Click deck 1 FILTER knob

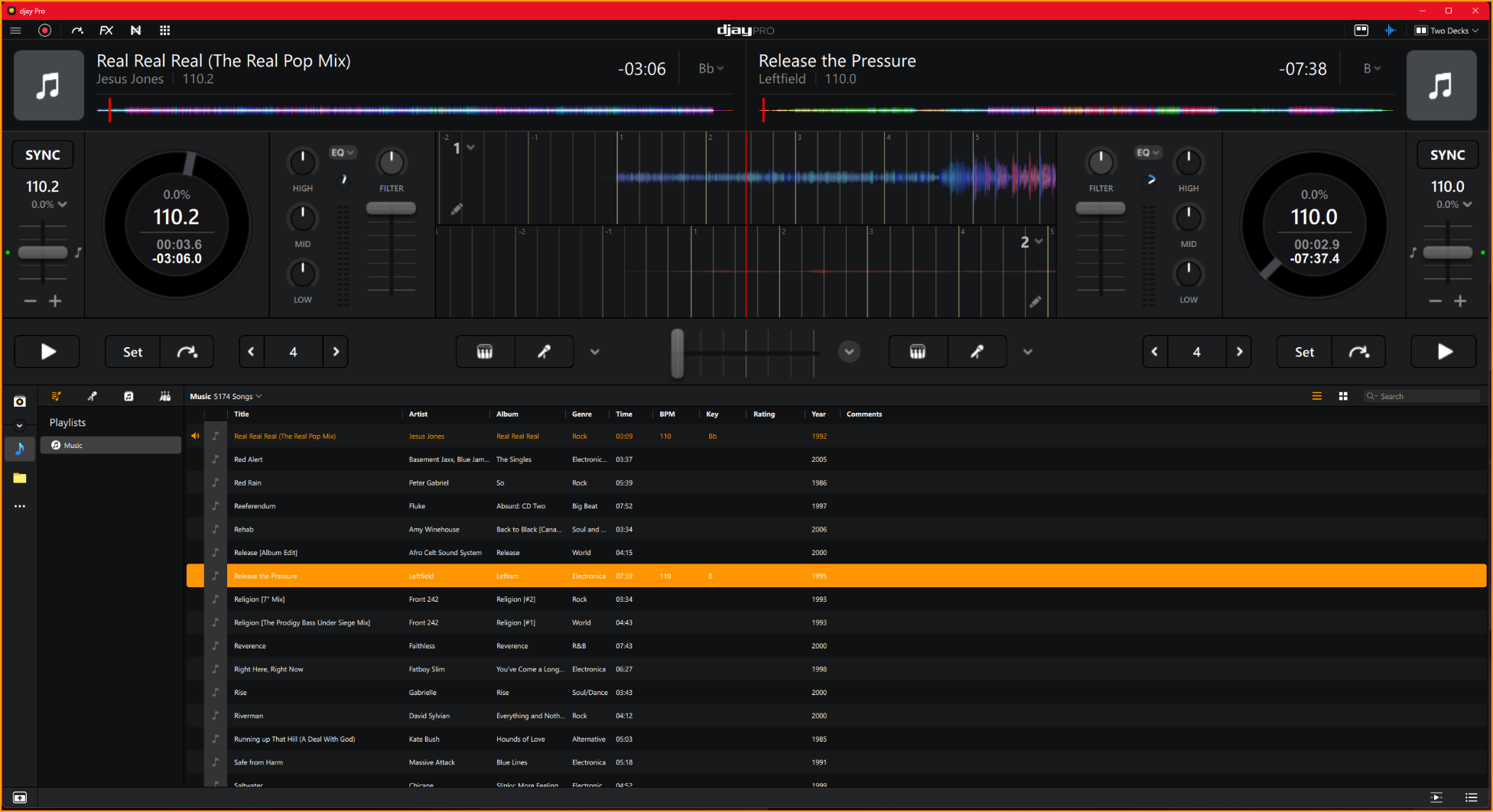tap(391, 162)
